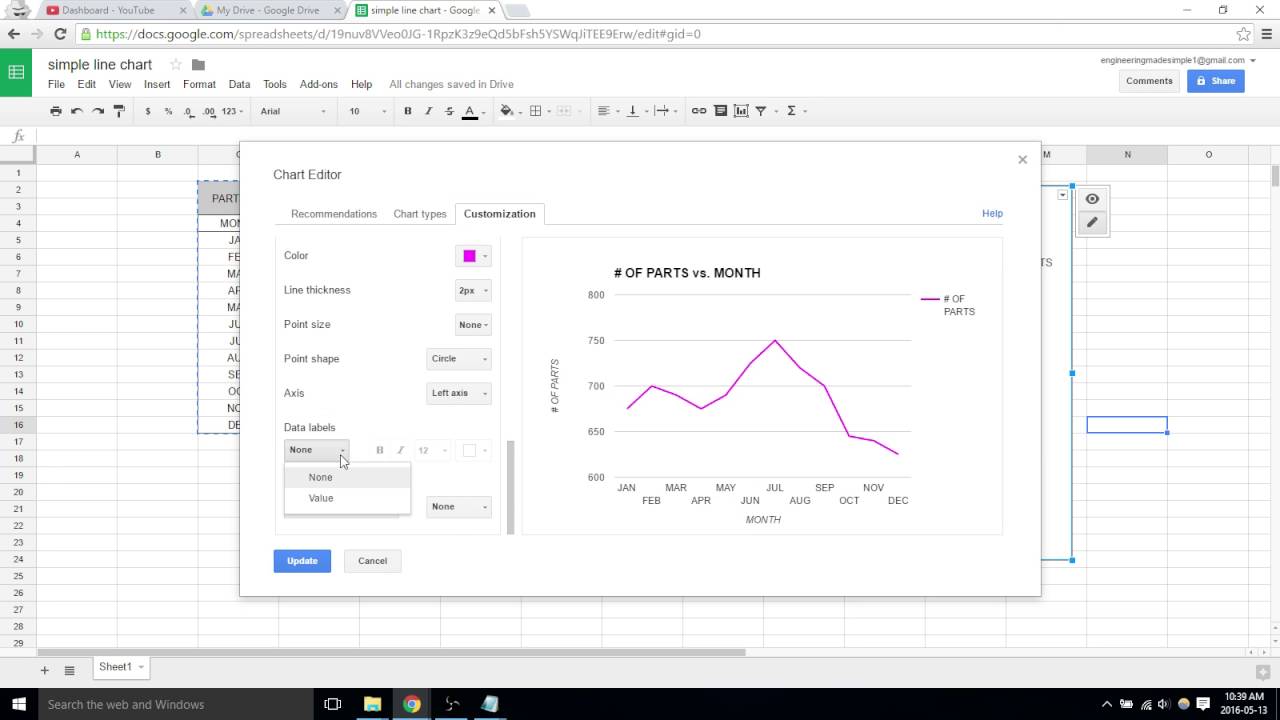Screen dimensions: 1280x720
Task: Redo the last action
Action: [98, 111]
